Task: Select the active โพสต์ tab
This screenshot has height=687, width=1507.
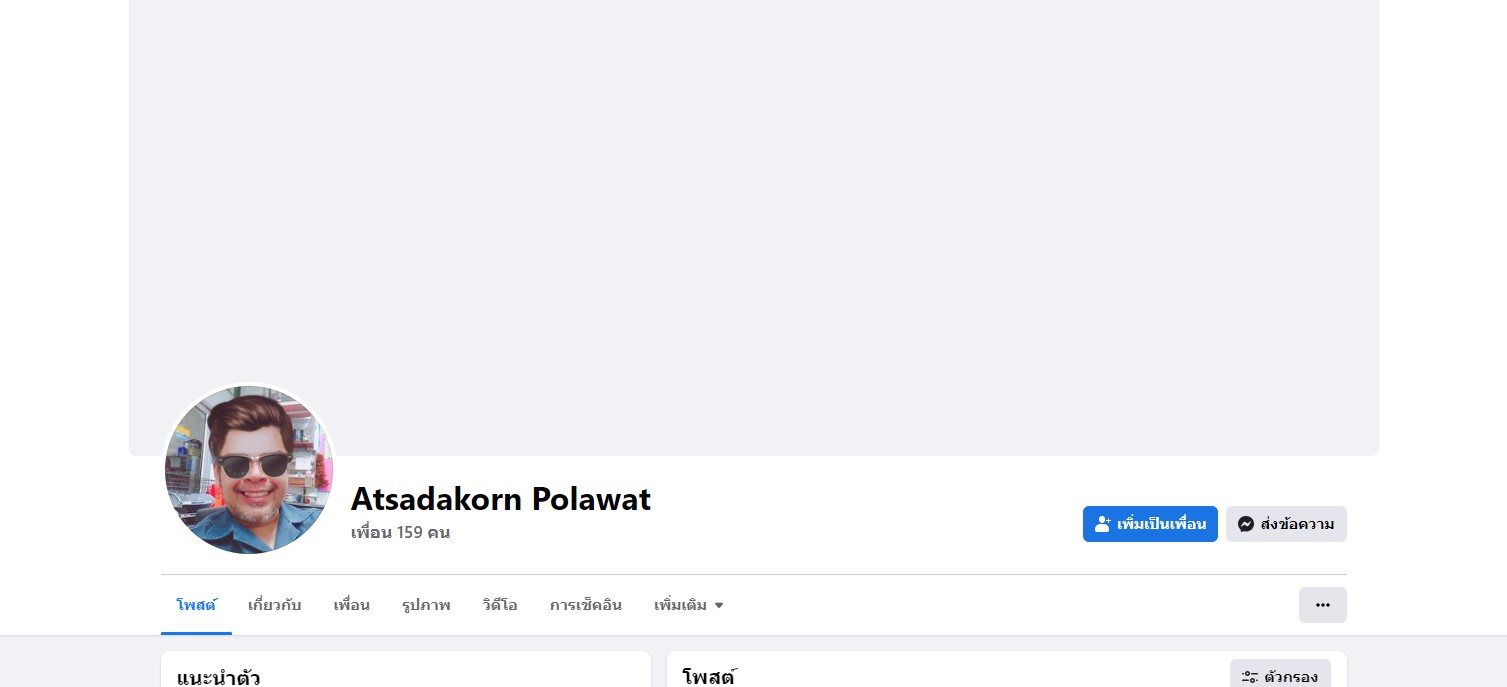Action: 196,605
